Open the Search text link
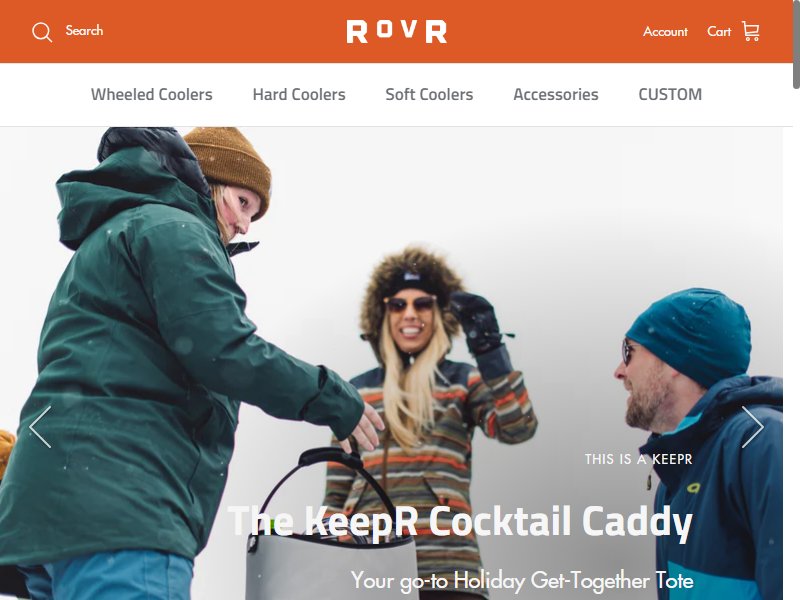Viewport: 800px width, 600px height. pos(84,31)
